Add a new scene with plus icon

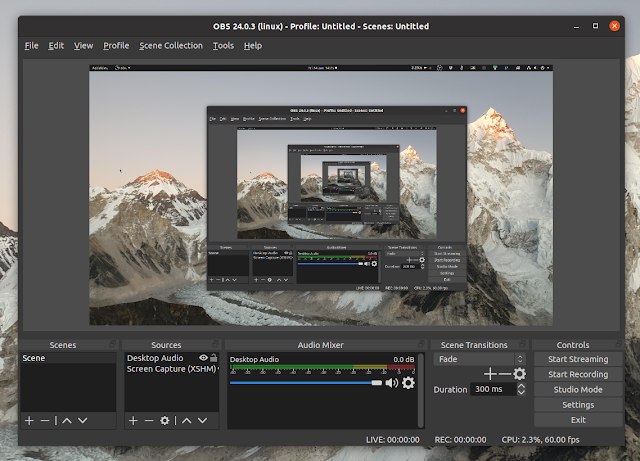(29, 421)
